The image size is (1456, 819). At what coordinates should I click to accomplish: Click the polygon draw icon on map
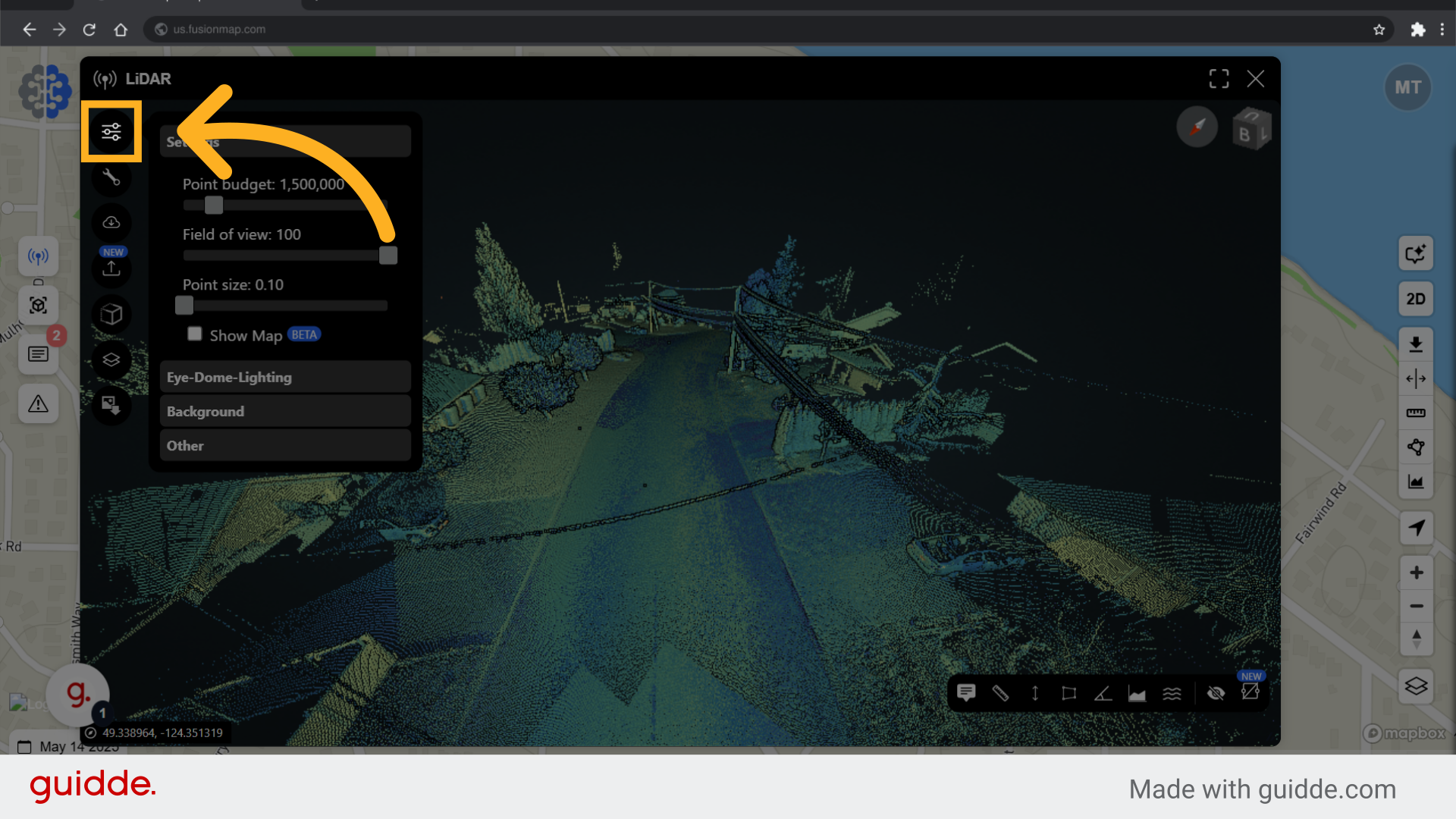coord(1416,447)
